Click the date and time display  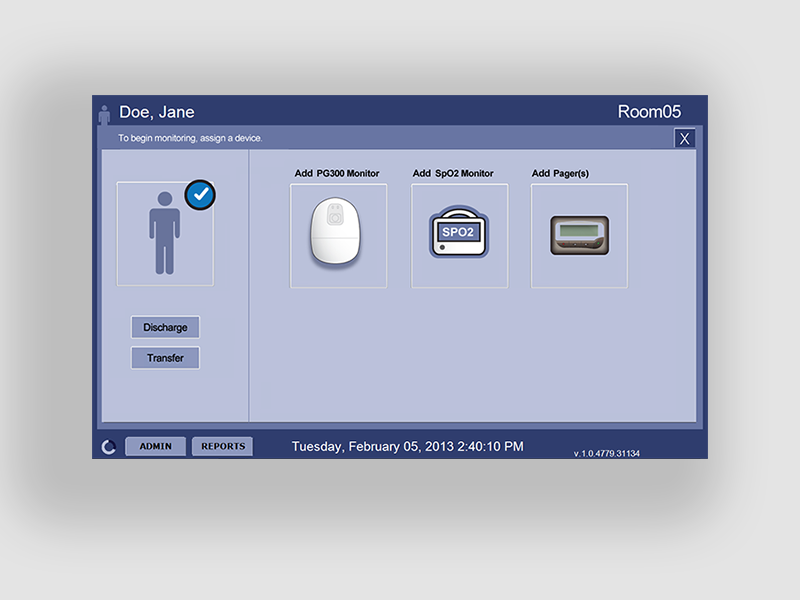click(x=407, y=446)
